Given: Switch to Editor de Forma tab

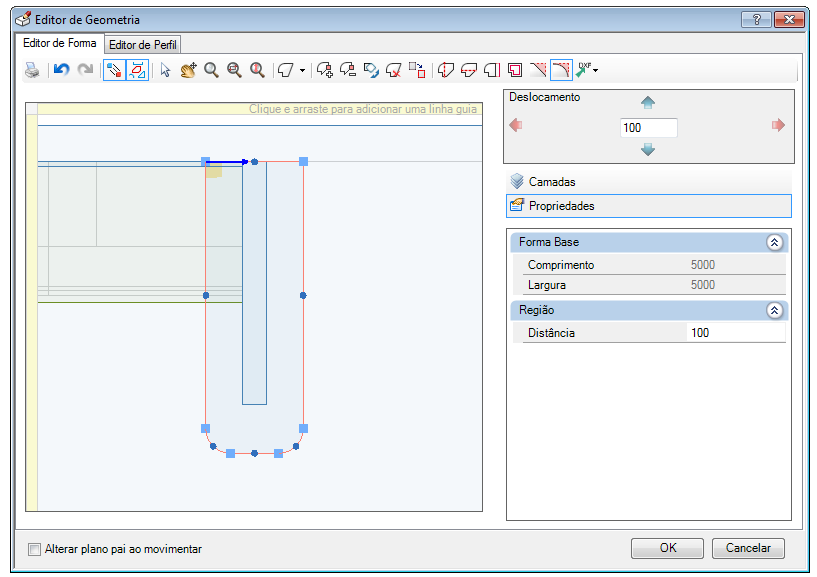Looking at the screenshot, I should click(x=59, y=43).
